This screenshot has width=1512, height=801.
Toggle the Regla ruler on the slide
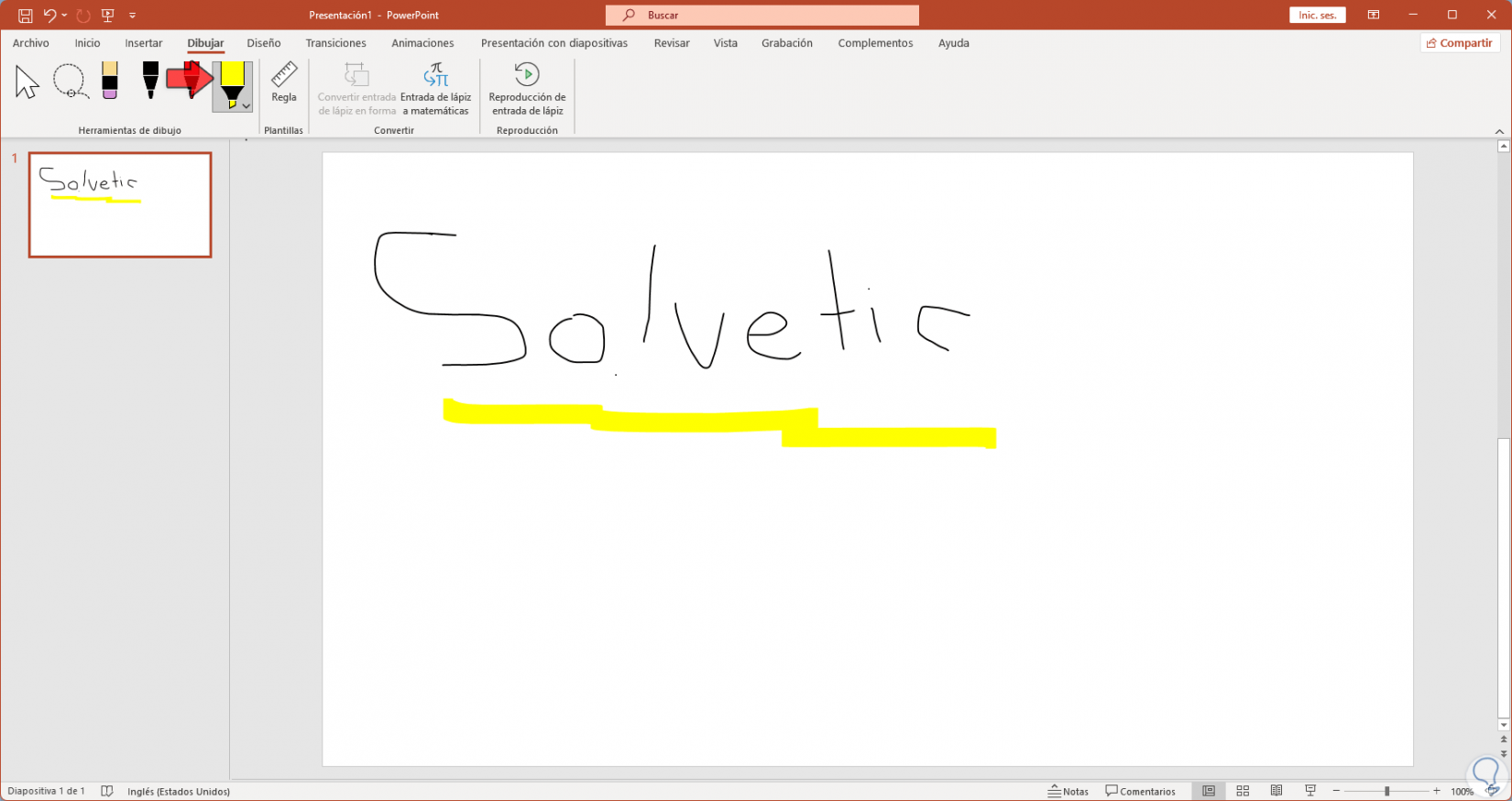click(284, 82)
